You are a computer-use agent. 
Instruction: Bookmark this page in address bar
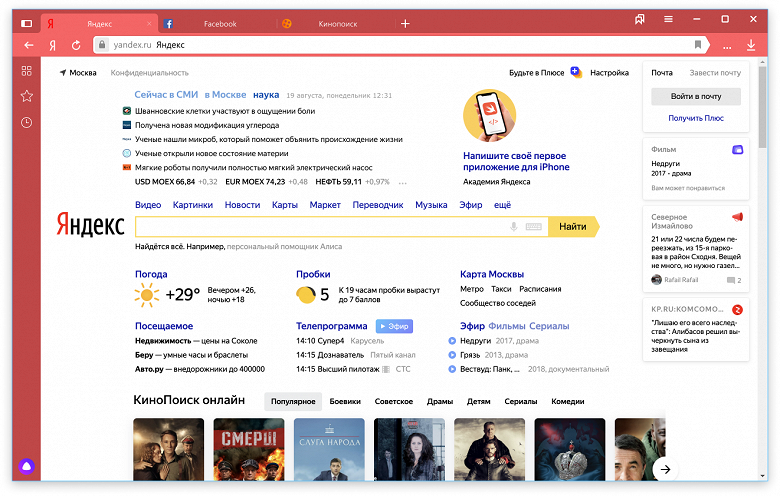point(698,45)
